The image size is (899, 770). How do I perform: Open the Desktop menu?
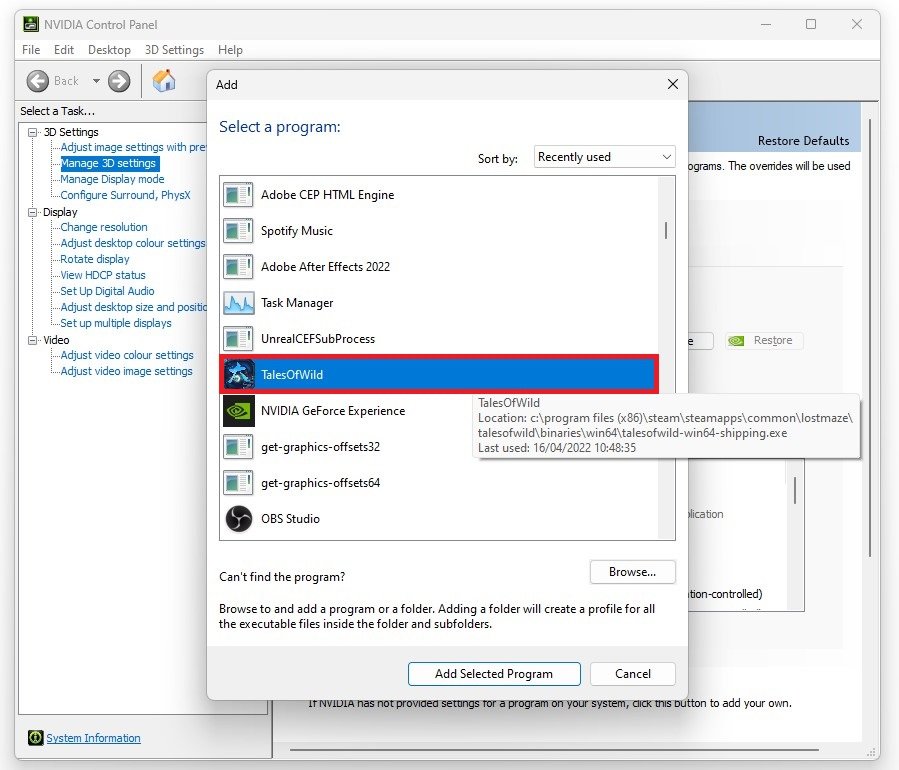[109, 50]
